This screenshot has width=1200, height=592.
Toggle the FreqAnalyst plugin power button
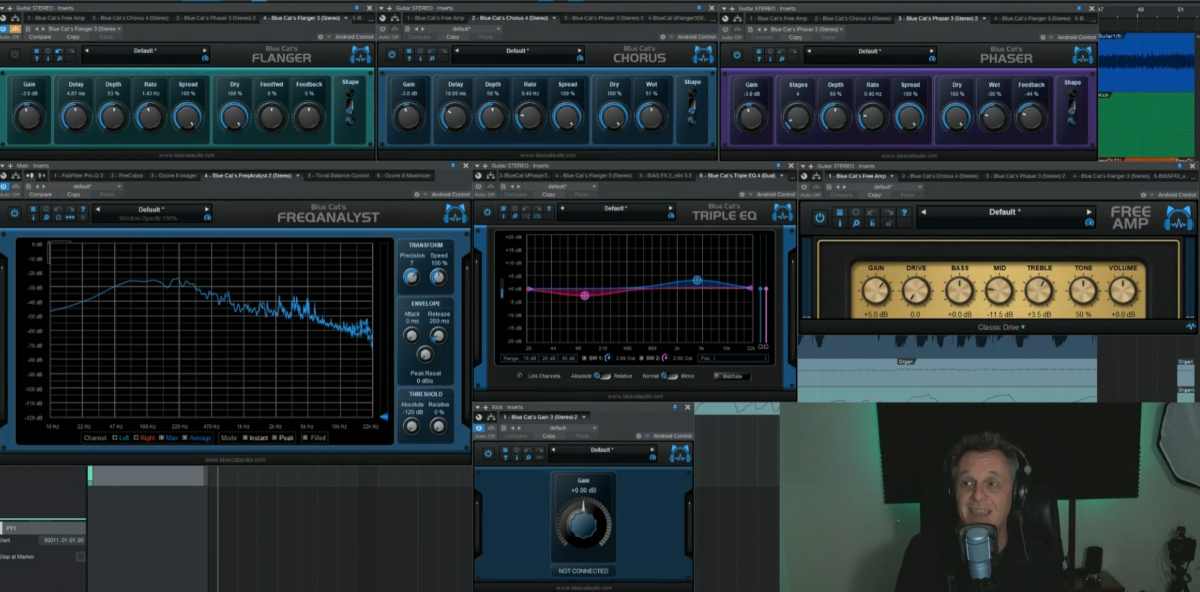tap(14, 213)
